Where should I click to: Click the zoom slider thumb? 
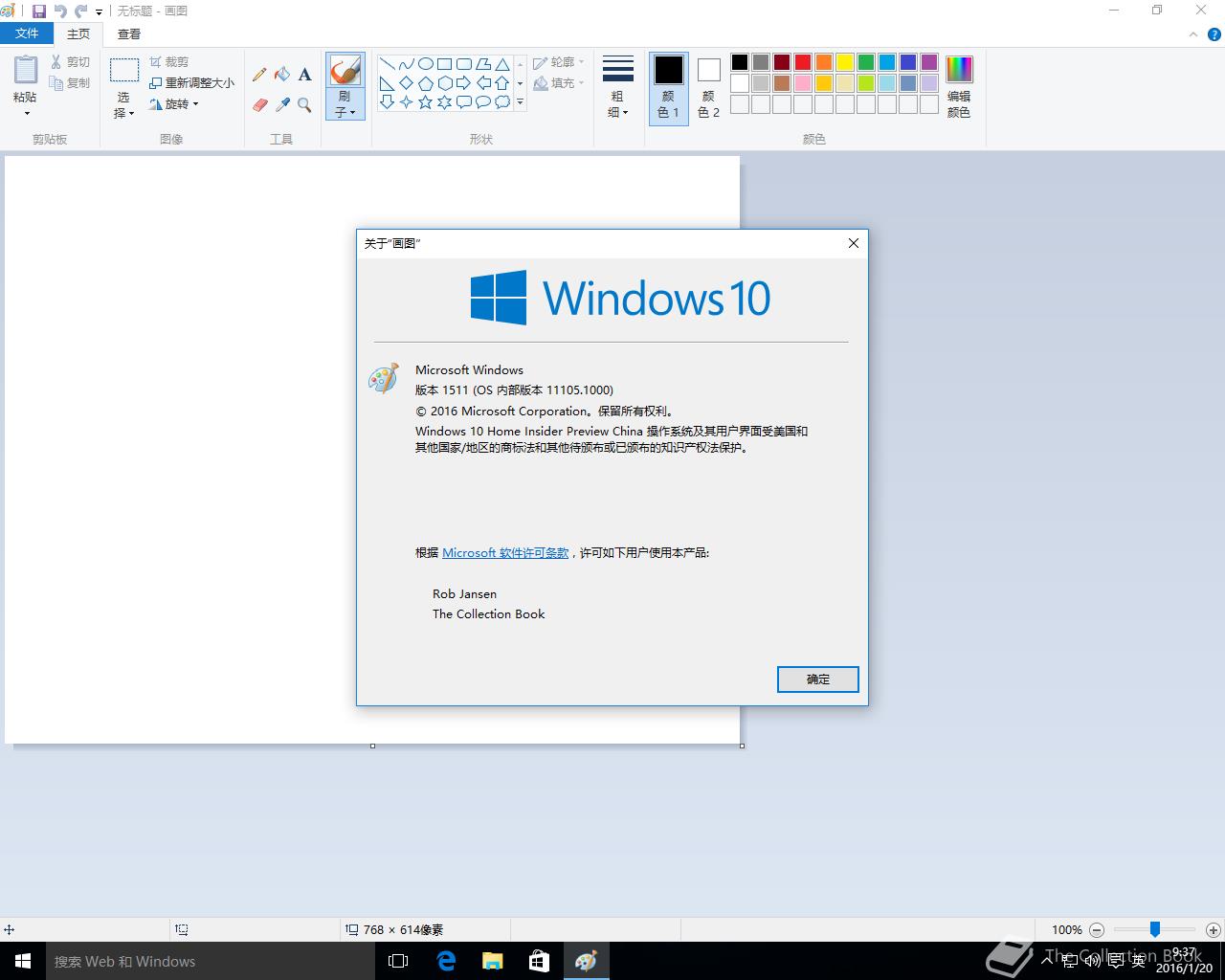(1155, 929)
